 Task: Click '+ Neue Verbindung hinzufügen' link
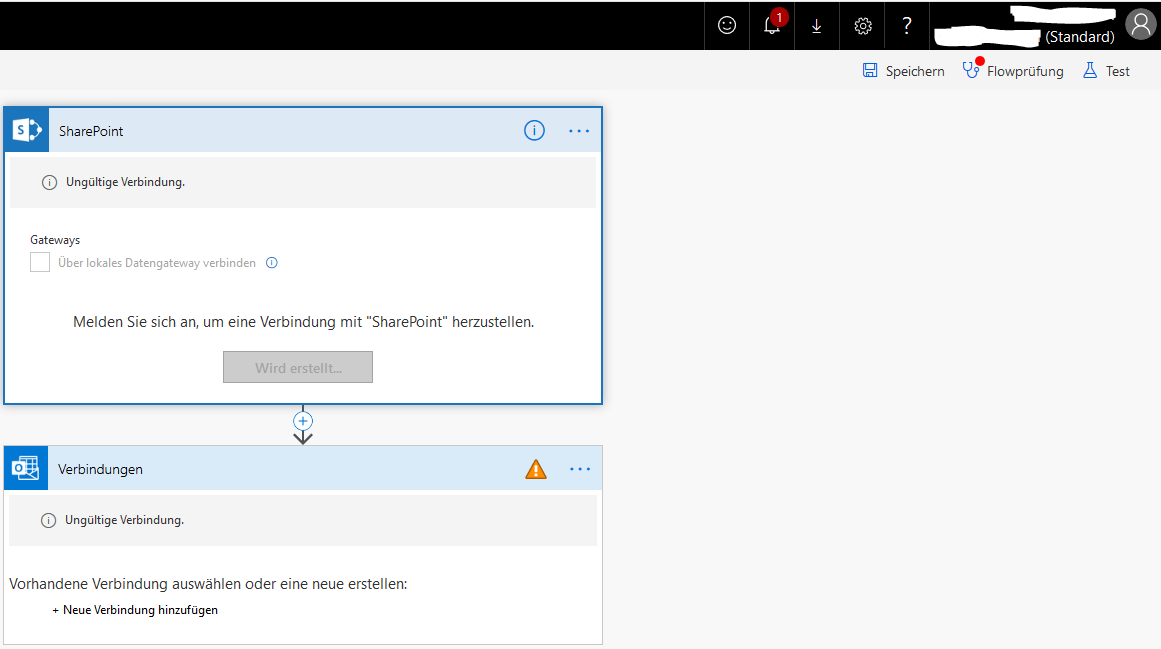[135, 610]
